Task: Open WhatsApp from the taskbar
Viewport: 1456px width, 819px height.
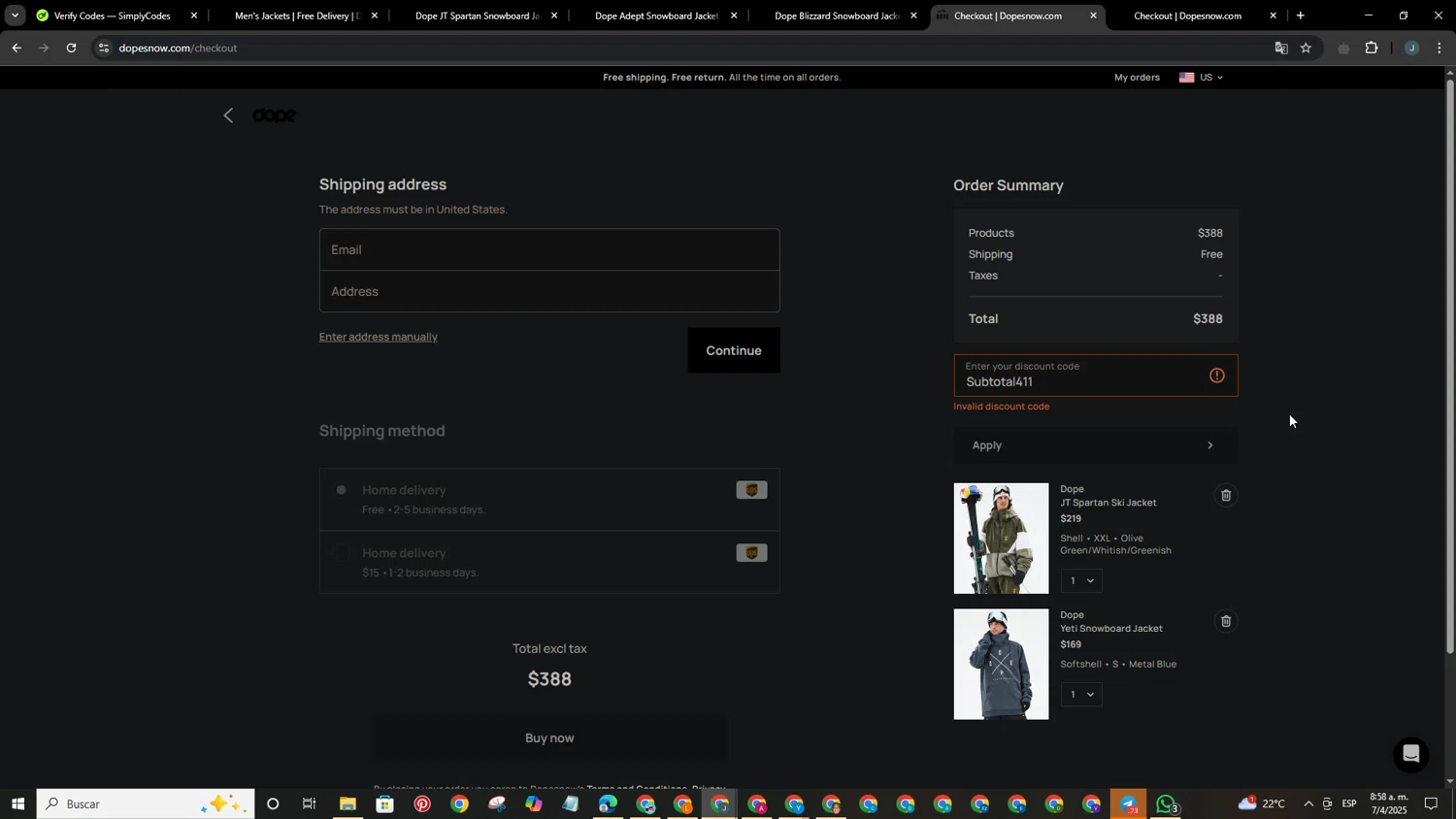Action: coord(1167,803)
